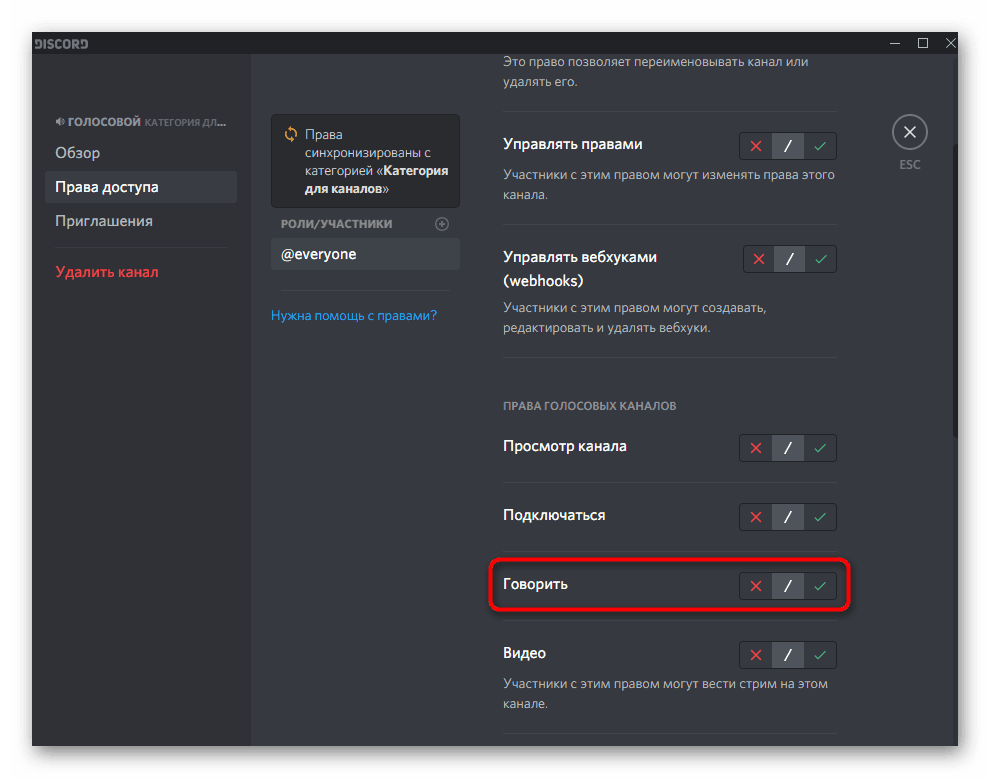Click the РОЛИ/УЧАСТНИКИ heading text
The image size is (990, 778).
pos(337,224)
